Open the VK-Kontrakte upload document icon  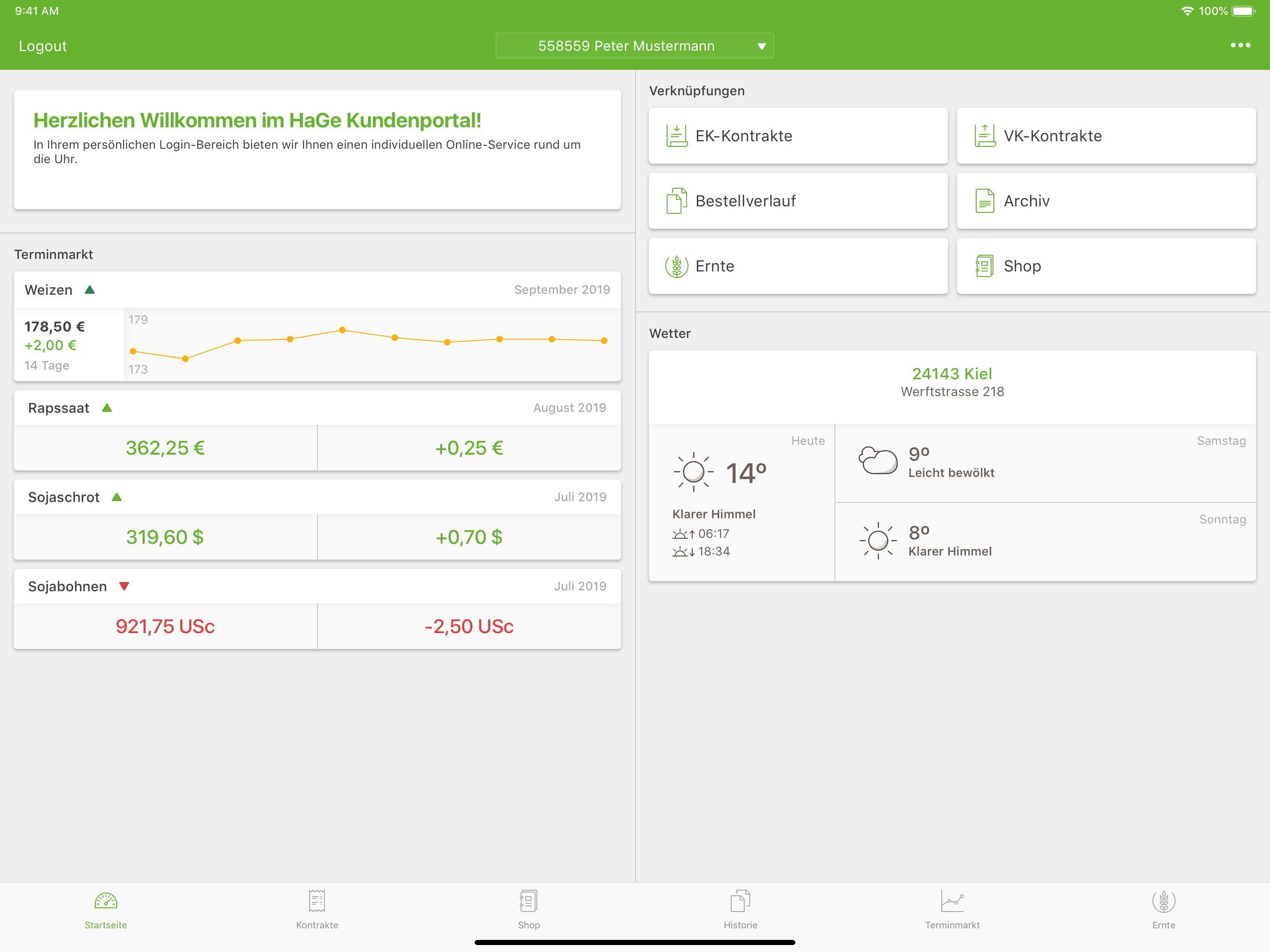pyautogui.click(x=985, y=136)
